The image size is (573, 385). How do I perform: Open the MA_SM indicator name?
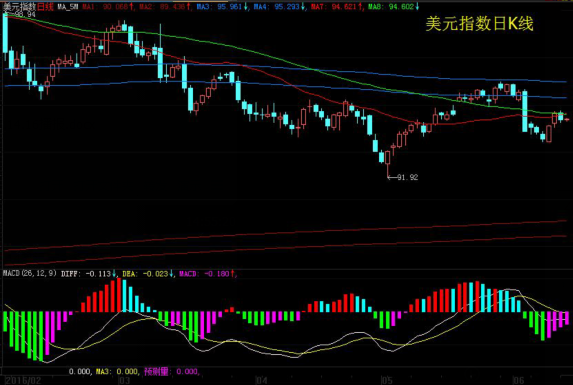68,7
